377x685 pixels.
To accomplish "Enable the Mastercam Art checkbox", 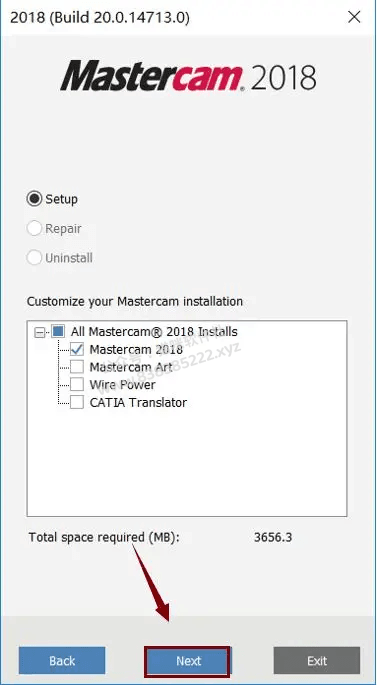I will click(77, 367).
